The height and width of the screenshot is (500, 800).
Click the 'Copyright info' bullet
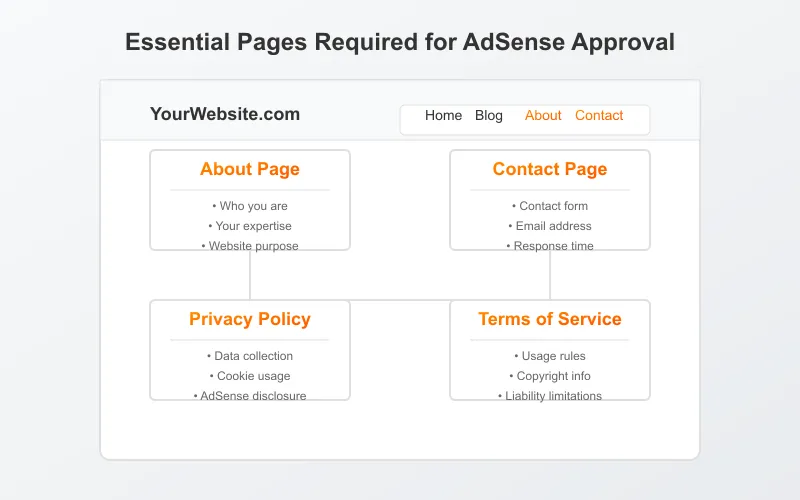pos(550,376)
